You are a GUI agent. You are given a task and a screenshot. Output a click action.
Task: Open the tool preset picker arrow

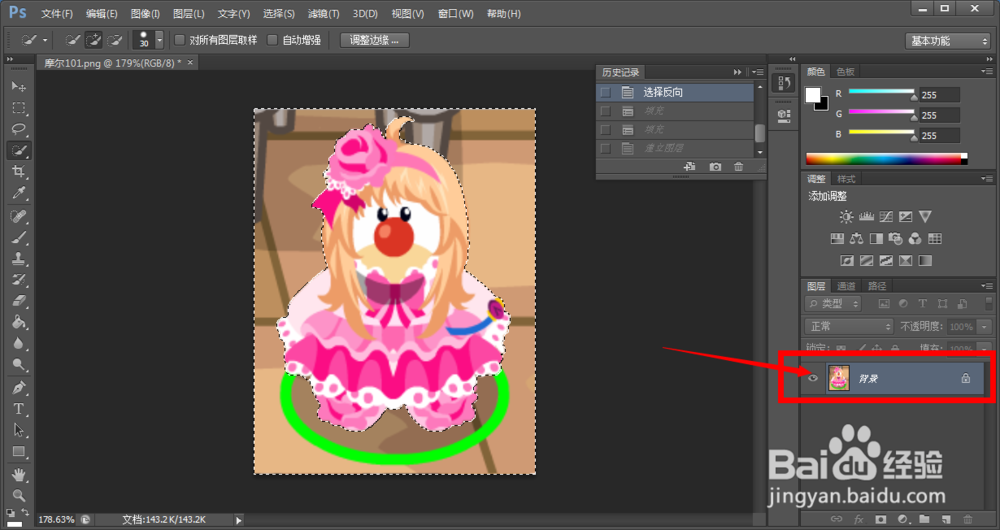click(45, 41)
